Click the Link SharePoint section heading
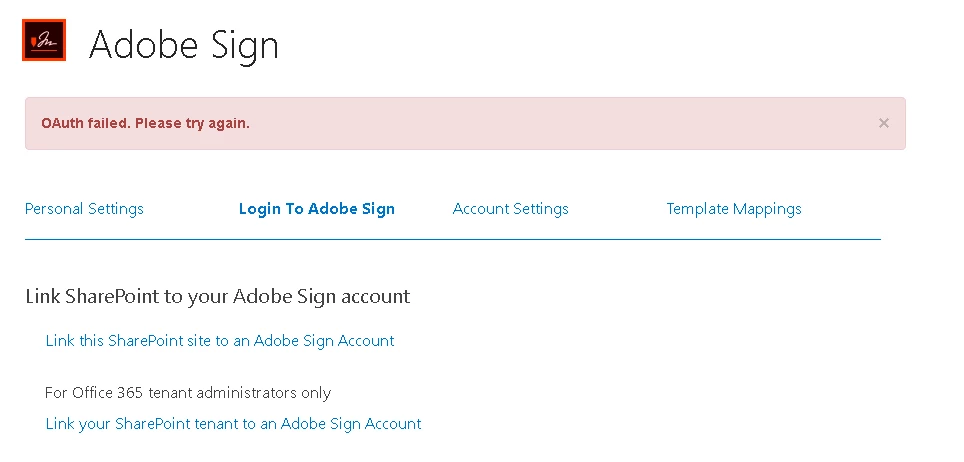The height and width of the screenshot is (462, 964). click(x=217, y=296)
